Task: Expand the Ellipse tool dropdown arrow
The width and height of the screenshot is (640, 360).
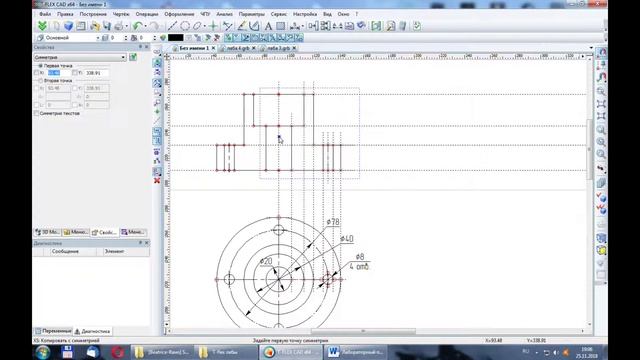Action: [x=204, y=26]
